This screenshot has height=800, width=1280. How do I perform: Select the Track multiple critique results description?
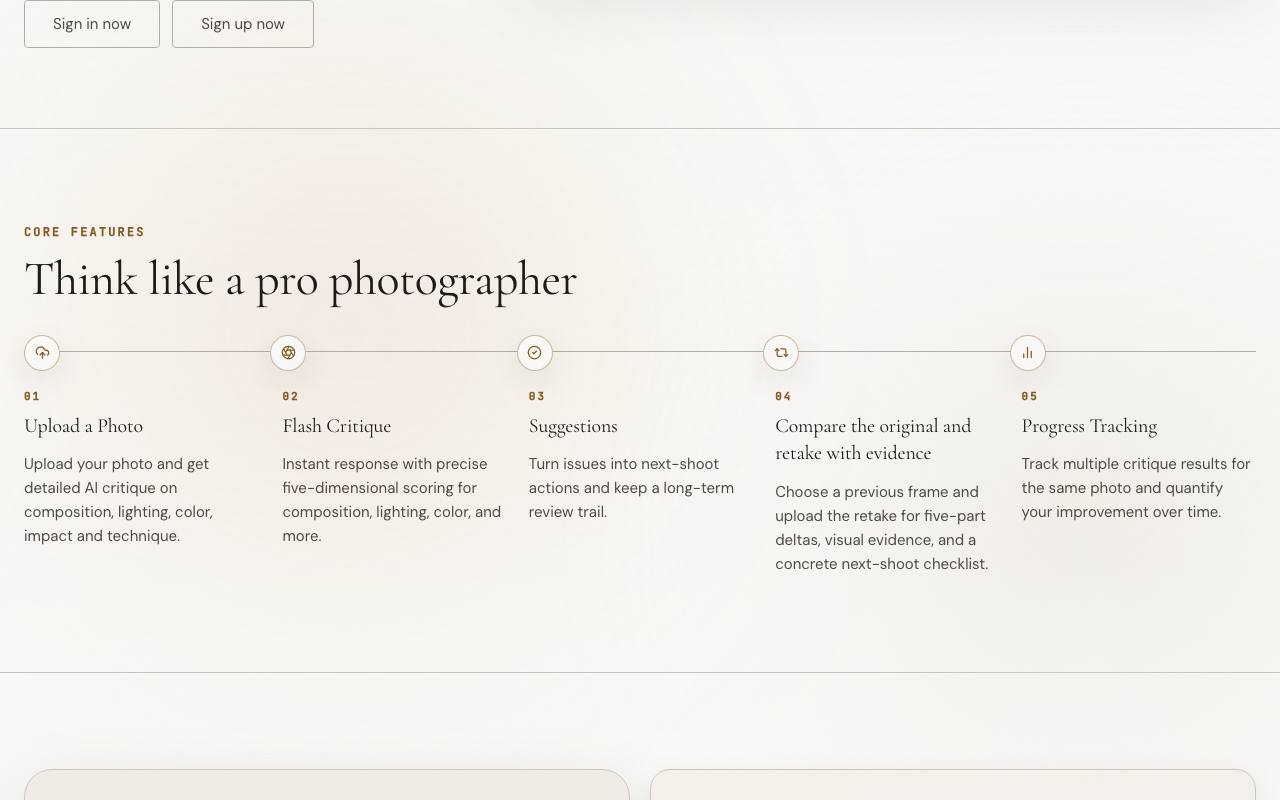1136,488
